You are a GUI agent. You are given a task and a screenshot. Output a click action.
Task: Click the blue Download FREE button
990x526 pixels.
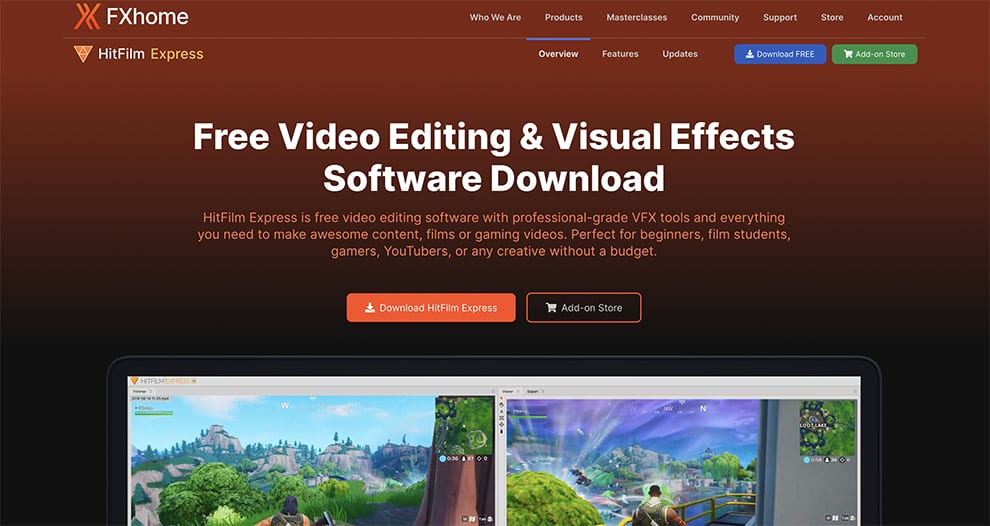(780, 54)
